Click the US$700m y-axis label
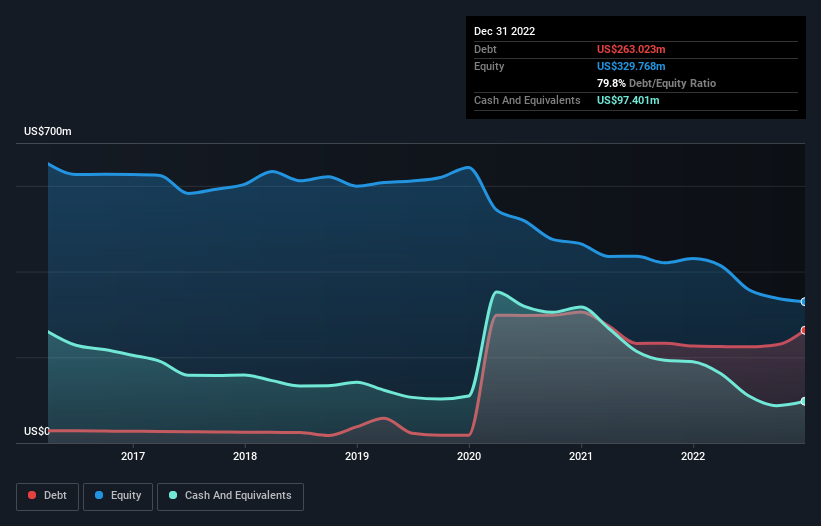 click(48, 131)
